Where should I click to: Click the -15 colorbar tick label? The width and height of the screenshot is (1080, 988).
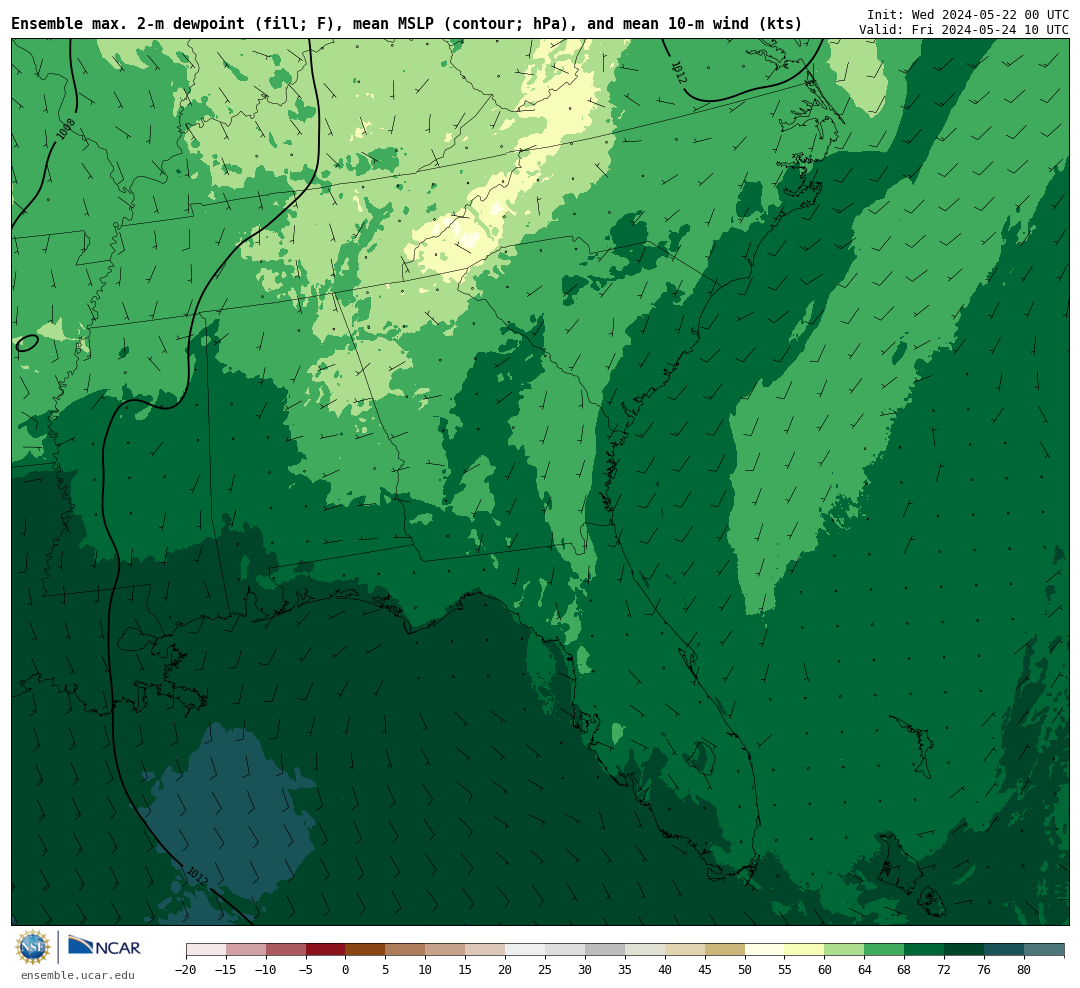(225, 969)
